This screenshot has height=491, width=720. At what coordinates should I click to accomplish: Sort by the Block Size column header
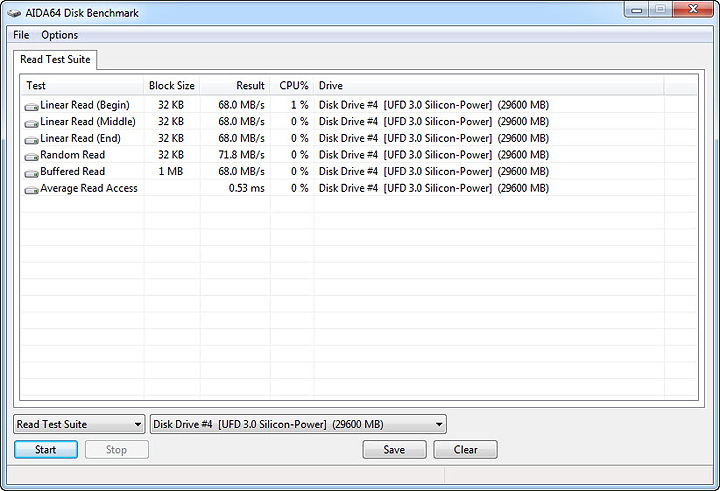tap(172, 85)
